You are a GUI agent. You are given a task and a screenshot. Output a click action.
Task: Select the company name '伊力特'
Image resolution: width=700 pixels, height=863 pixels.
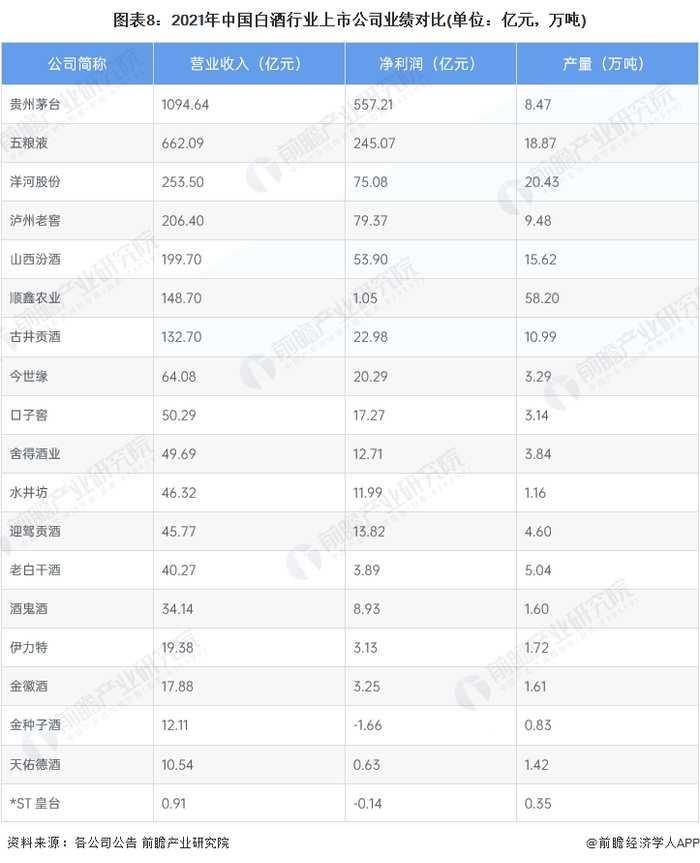click(x=29, y=647)
